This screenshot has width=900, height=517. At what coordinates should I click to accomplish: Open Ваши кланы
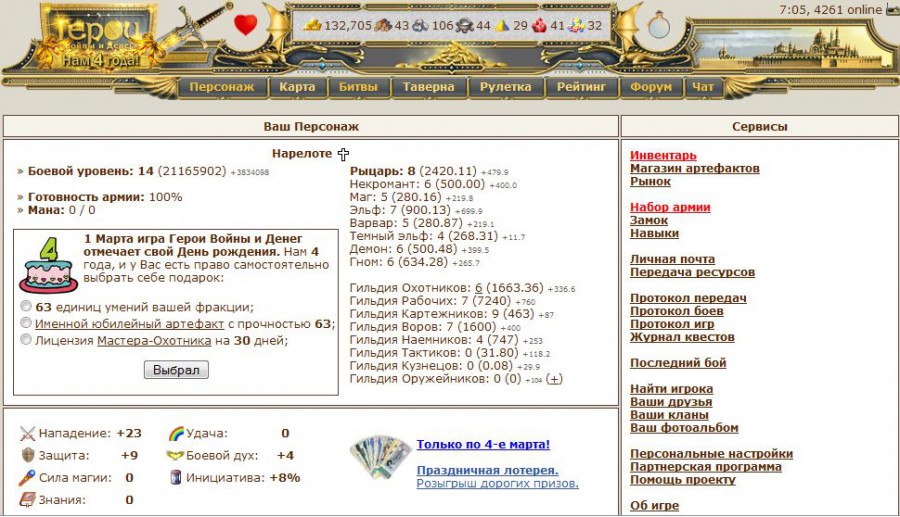tap(669, 415)
